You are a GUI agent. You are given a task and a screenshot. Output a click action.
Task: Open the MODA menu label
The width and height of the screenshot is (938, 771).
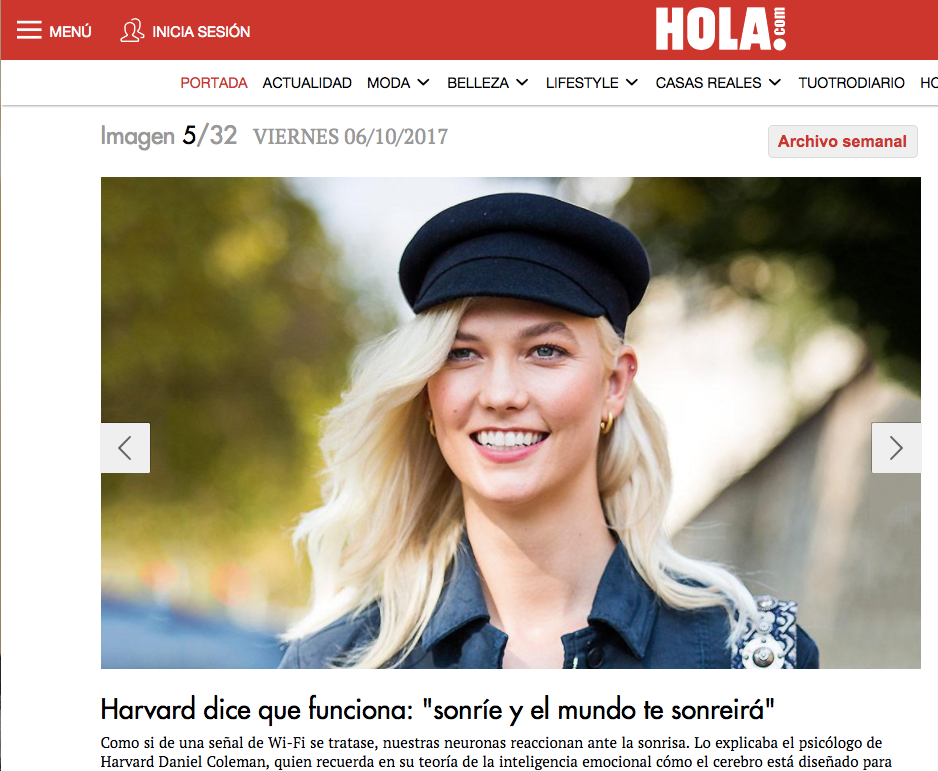click(x=388, y=83)
